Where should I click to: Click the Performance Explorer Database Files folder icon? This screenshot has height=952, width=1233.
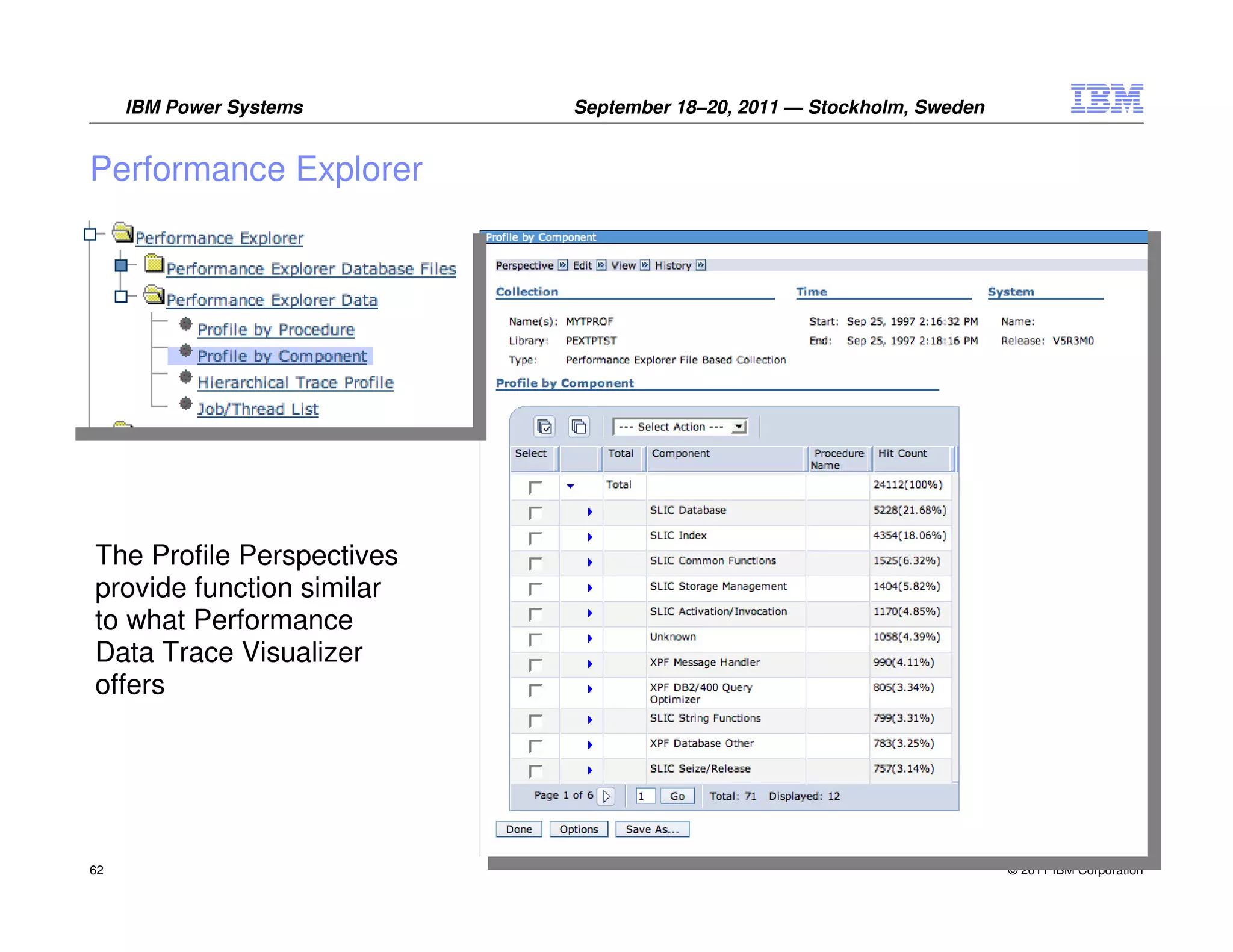point(155,264)
